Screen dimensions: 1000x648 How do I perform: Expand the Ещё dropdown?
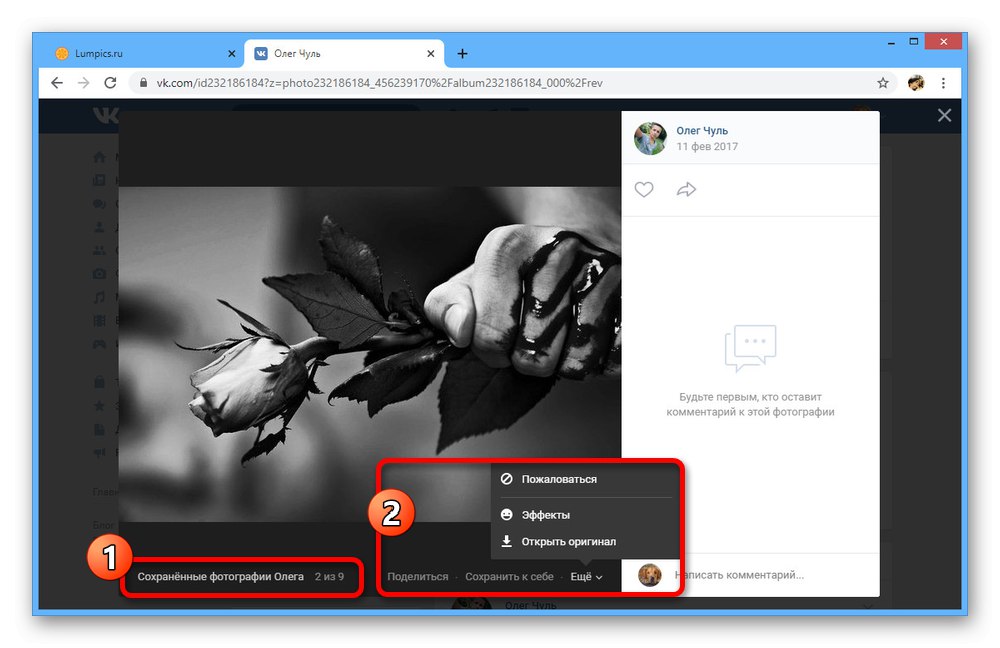[x=586, y=577]
